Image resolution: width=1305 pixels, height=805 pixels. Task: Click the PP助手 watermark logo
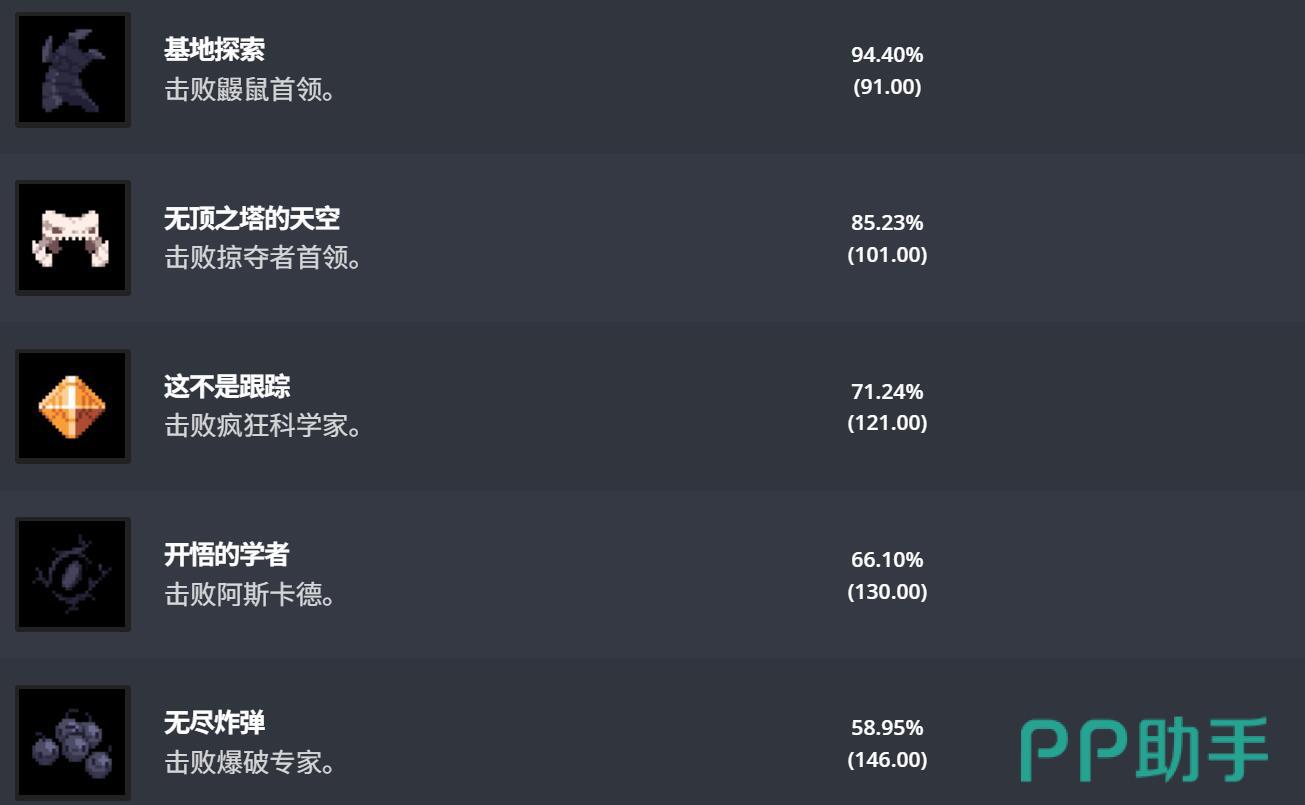click(1145, 748)
